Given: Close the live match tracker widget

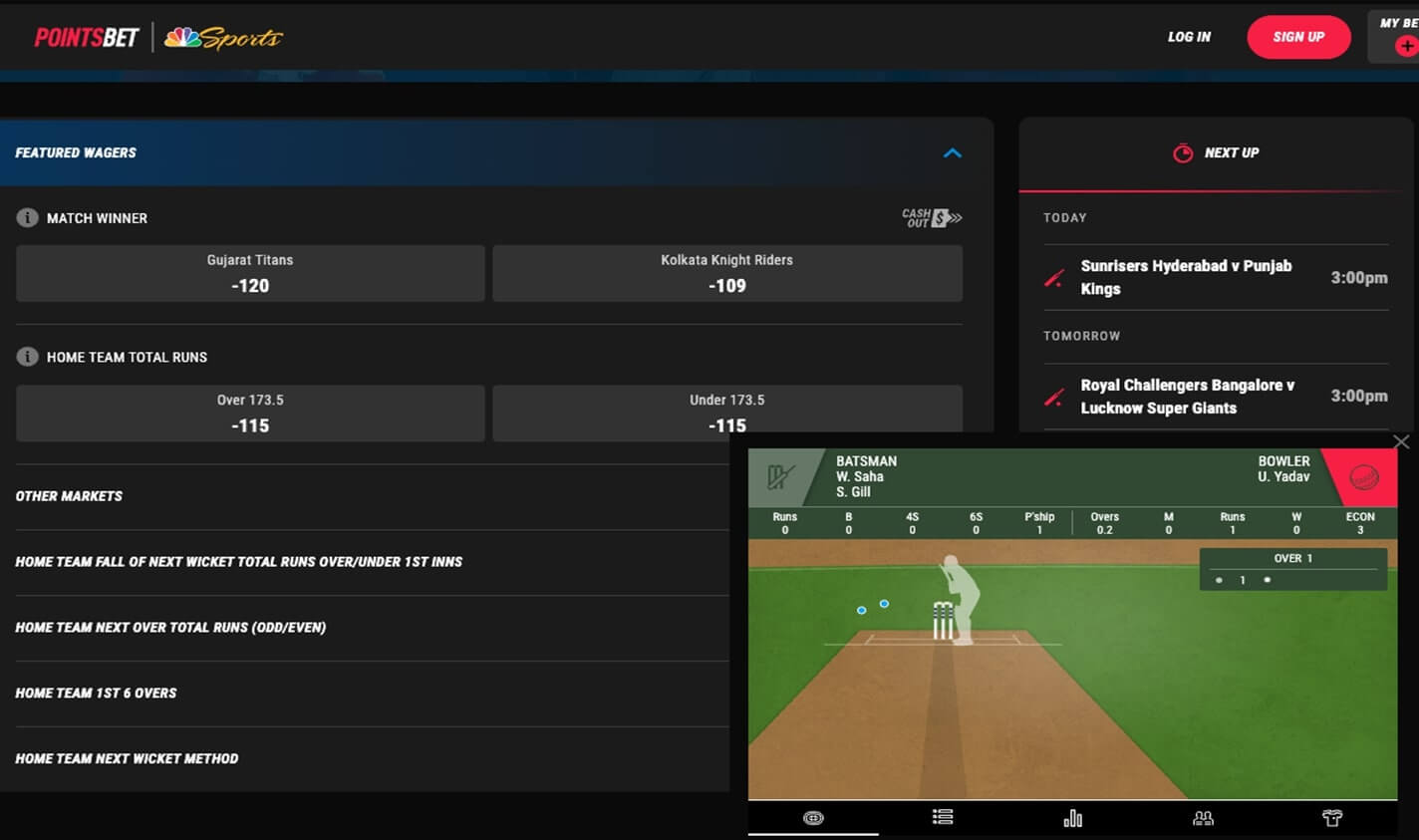Looking at the screenshot, I should [x=1401, y=441].
